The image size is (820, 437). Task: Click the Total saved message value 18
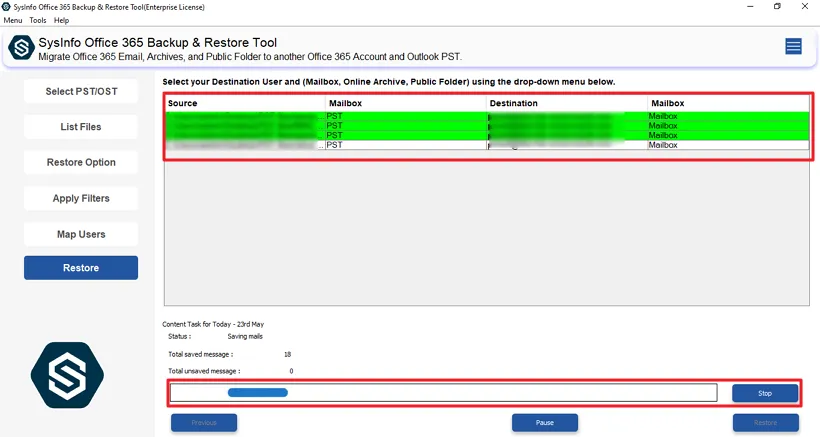[x=287, y=354]
